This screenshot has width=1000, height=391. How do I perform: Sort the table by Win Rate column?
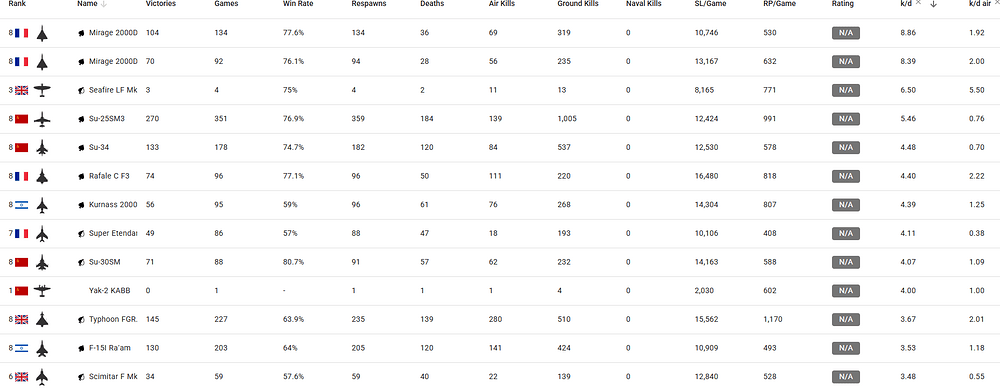pyautogui.click(x=298, y=4)
